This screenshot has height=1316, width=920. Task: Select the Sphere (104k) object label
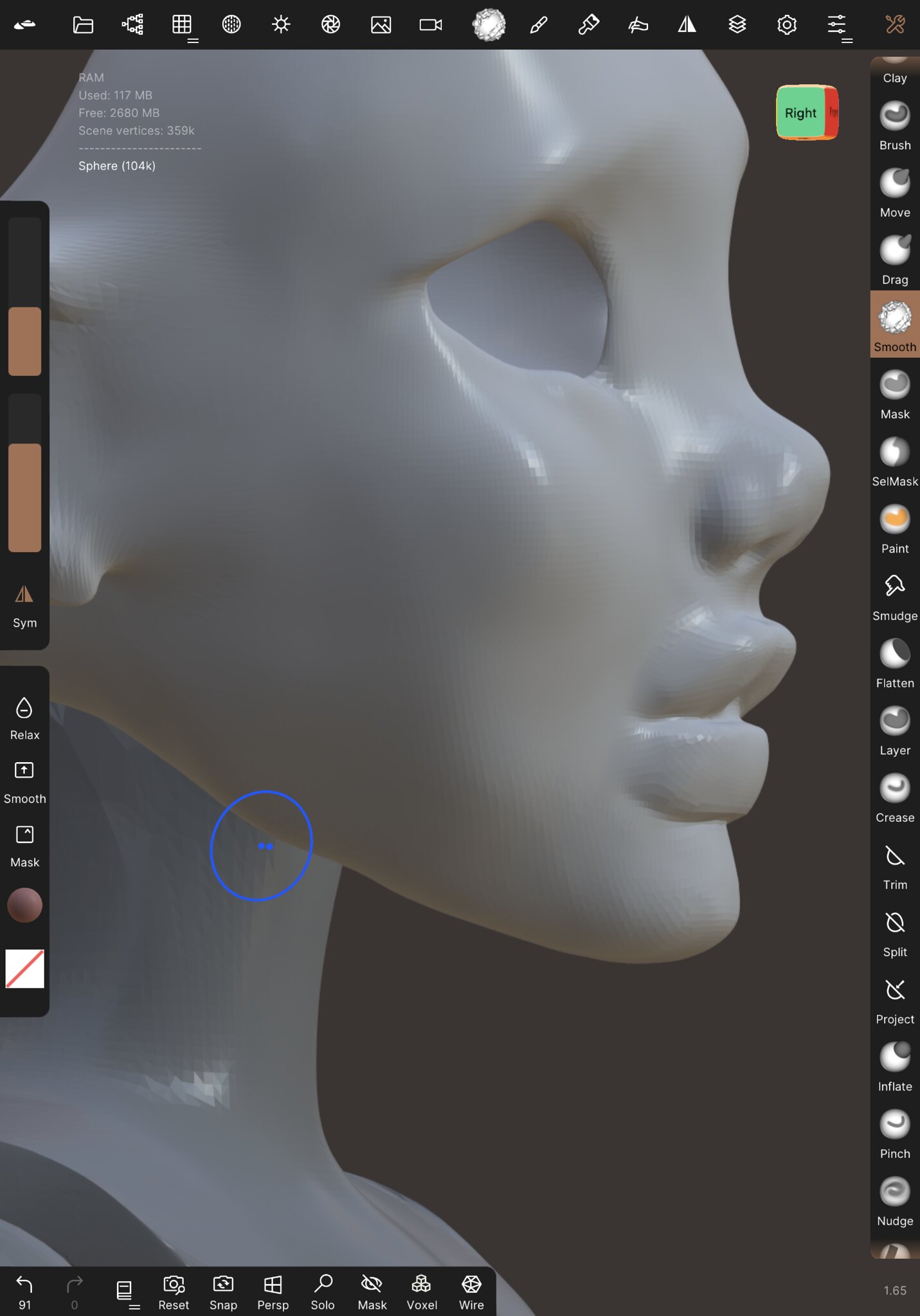coord(117,166)
